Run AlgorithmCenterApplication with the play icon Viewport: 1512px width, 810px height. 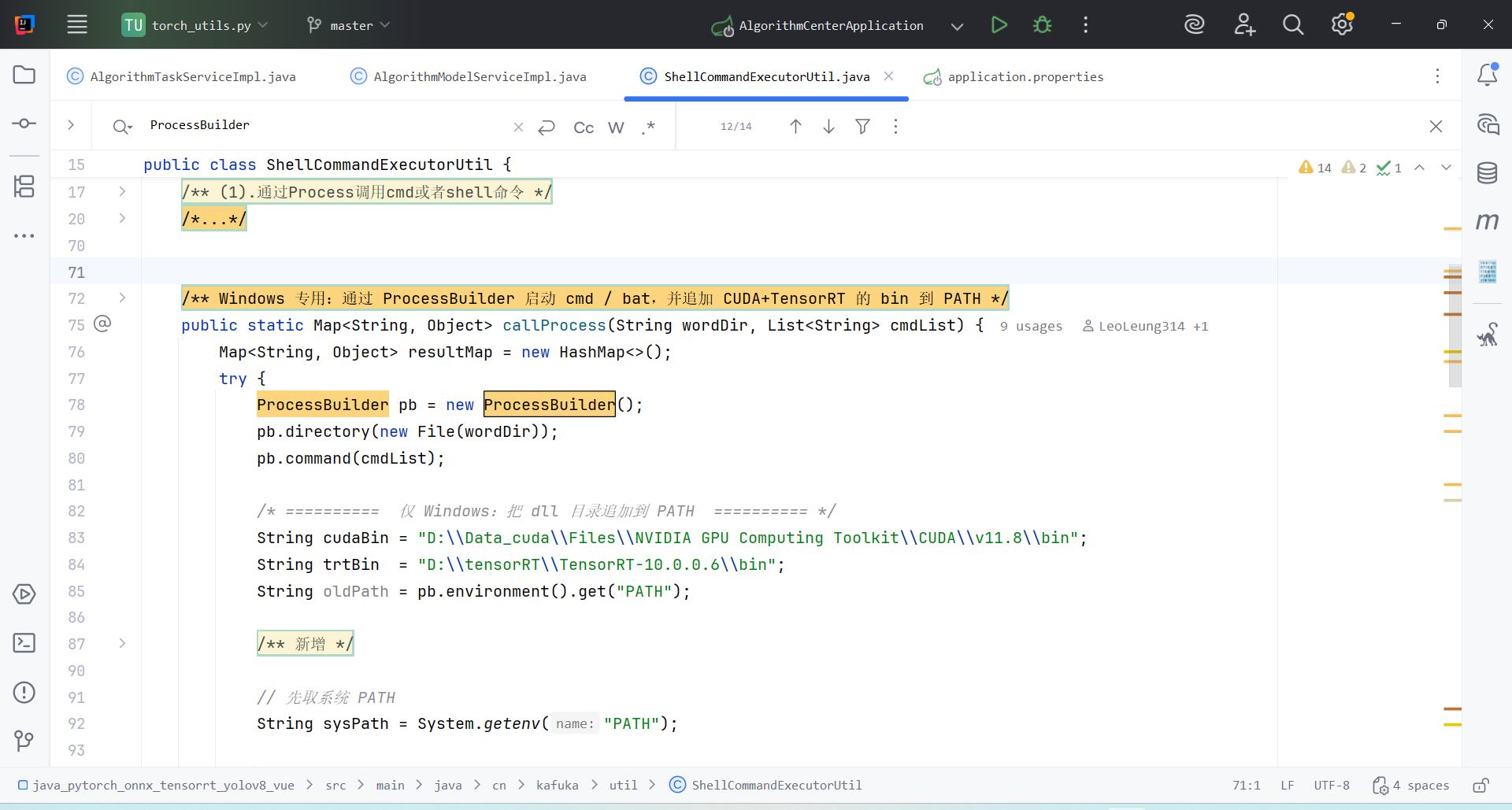pyautogui.click(x=998, y=24)
